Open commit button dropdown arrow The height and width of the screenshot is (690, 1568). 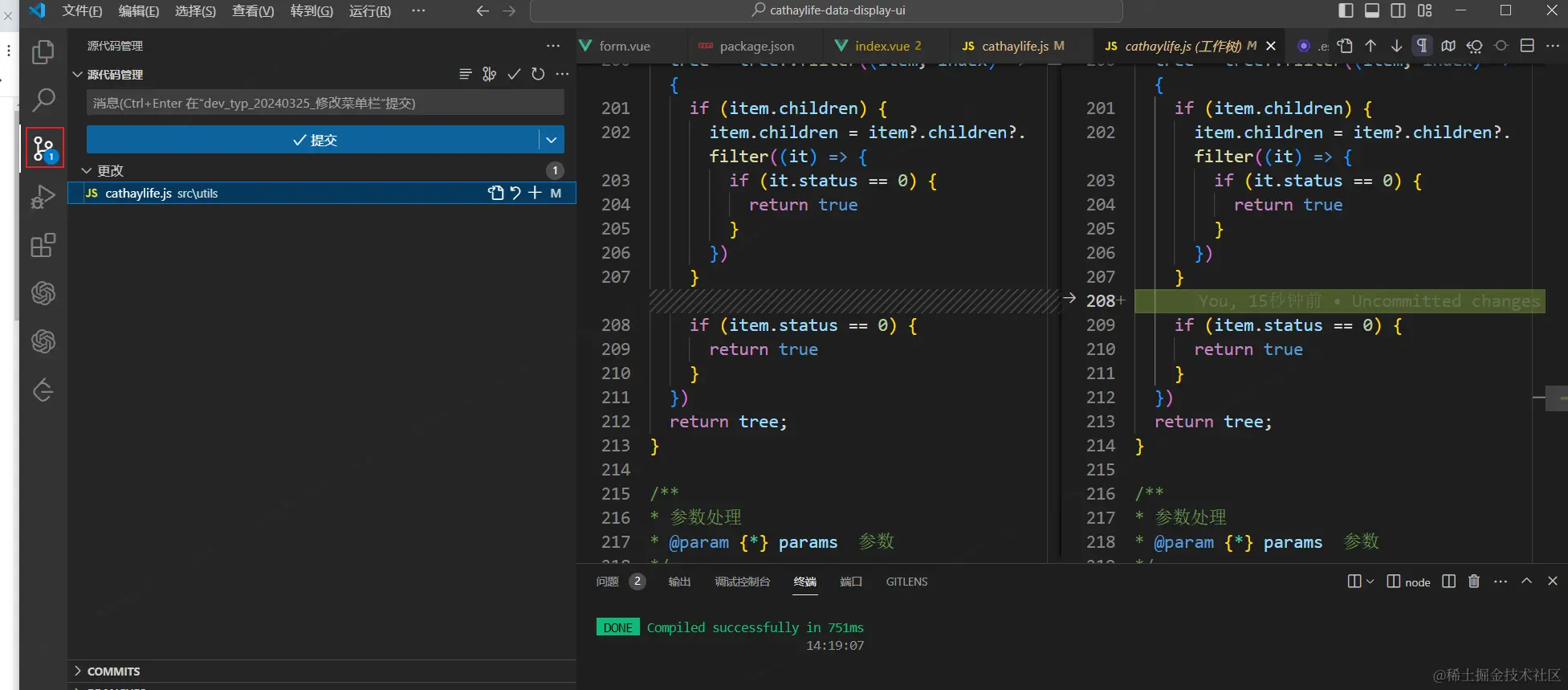click(552, 140)
